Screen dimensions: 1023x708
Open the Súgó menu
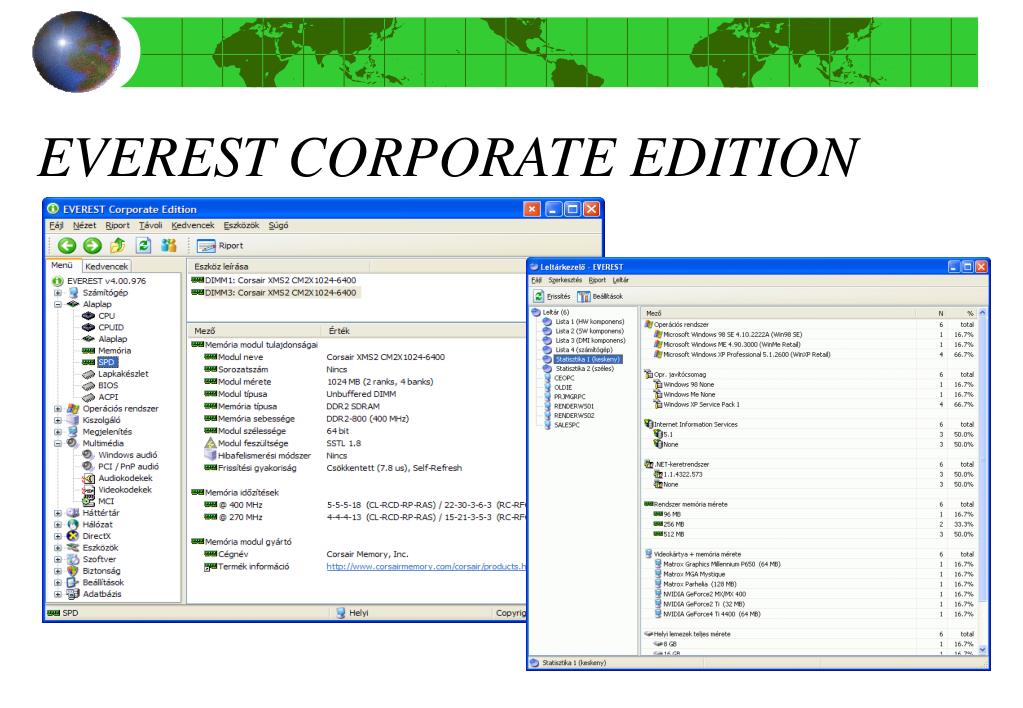coord(279,225)
